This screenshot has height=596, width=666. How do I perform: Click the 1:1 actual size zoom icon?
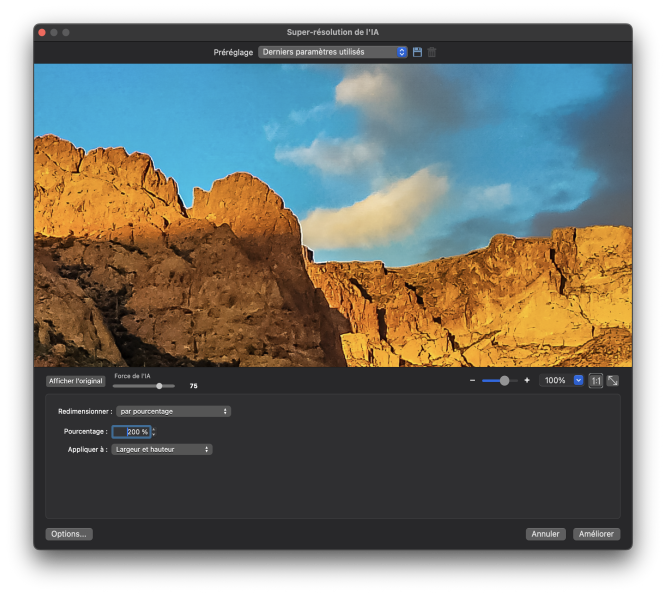[x=596, y=381]
